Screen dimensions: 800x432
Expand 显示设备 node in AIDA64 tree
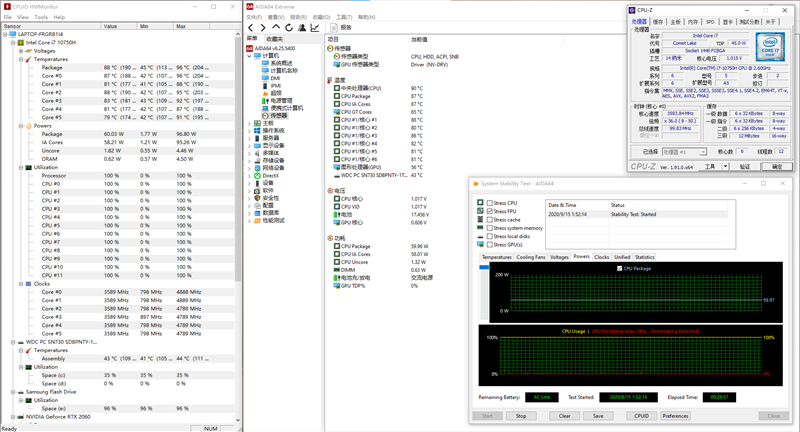click(249, 145)
